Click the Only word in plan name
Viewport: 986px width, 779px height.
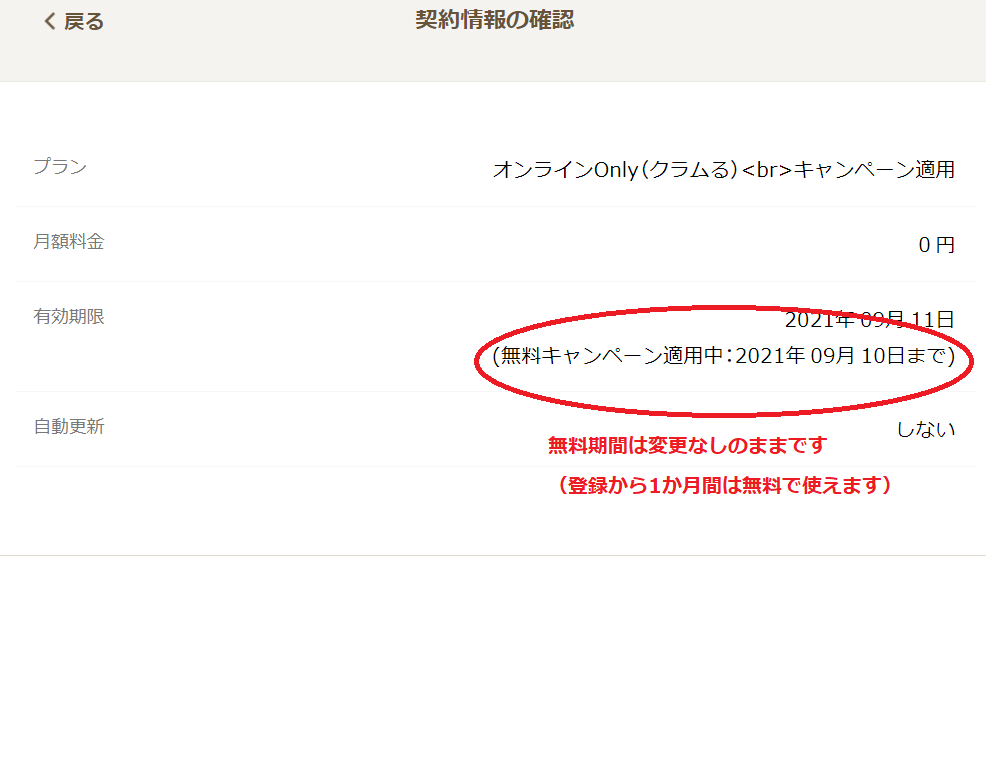[616, 170]
